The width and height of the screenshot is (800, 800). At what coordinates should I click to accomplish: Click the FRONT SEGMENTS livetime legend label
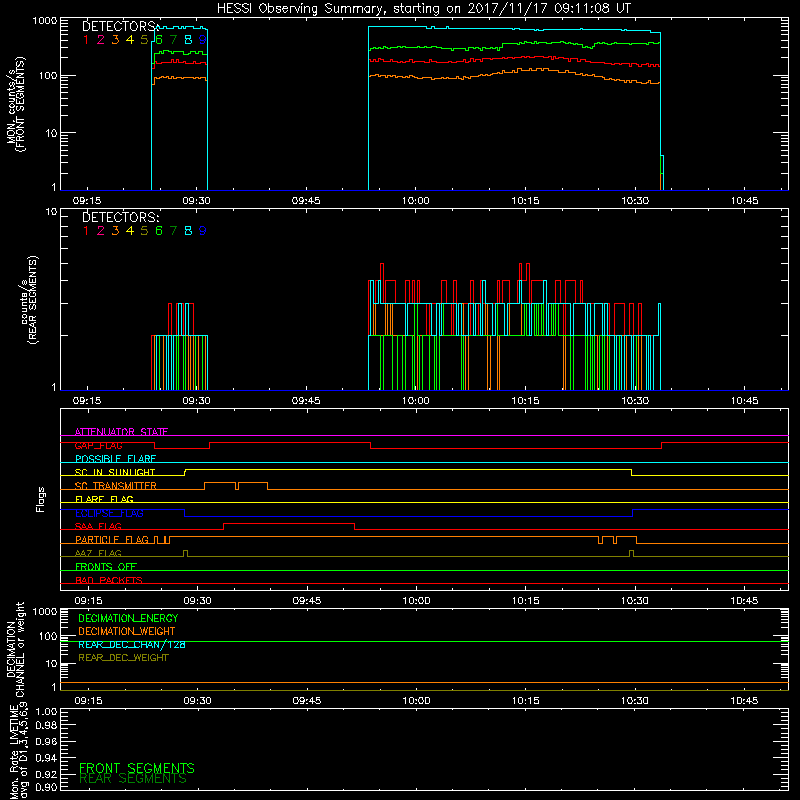pyautogui.click(x=137, y=768)
